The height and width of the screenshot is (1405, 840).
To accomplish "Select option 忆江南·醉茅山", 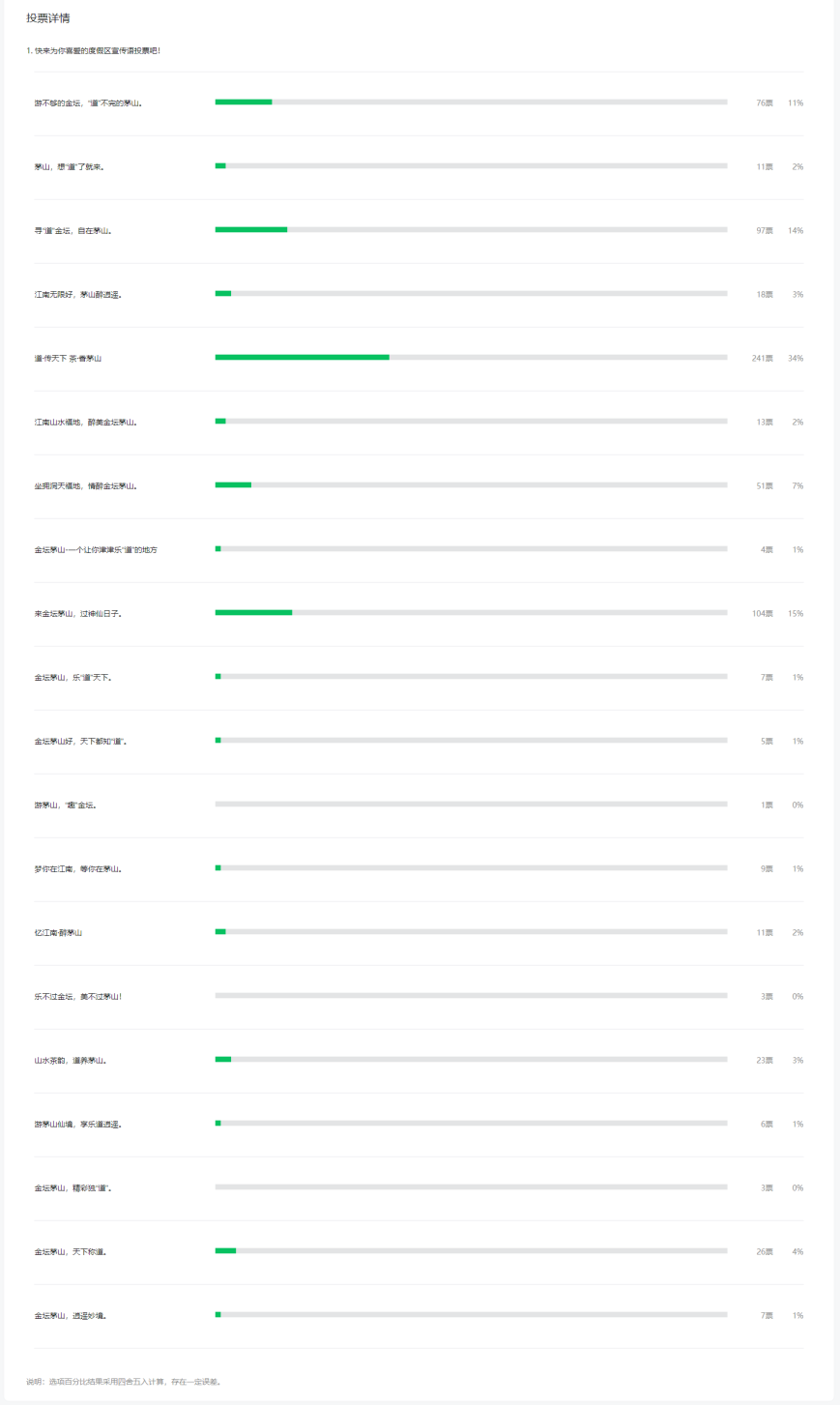I will point(58,932).
